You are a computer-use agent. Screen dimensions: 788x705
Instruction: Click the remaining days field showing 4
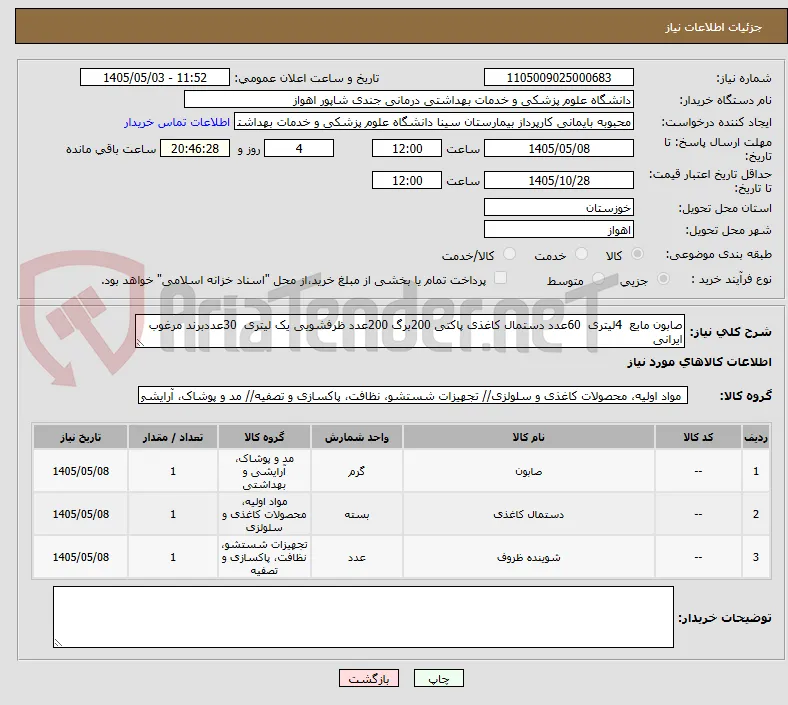299,148
